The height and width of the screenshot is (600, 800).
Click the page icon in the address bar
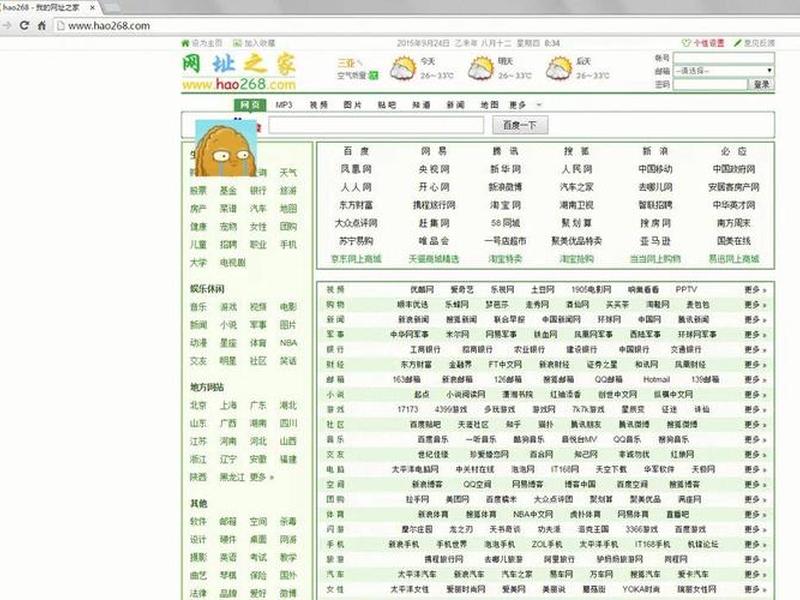point(61,26)
